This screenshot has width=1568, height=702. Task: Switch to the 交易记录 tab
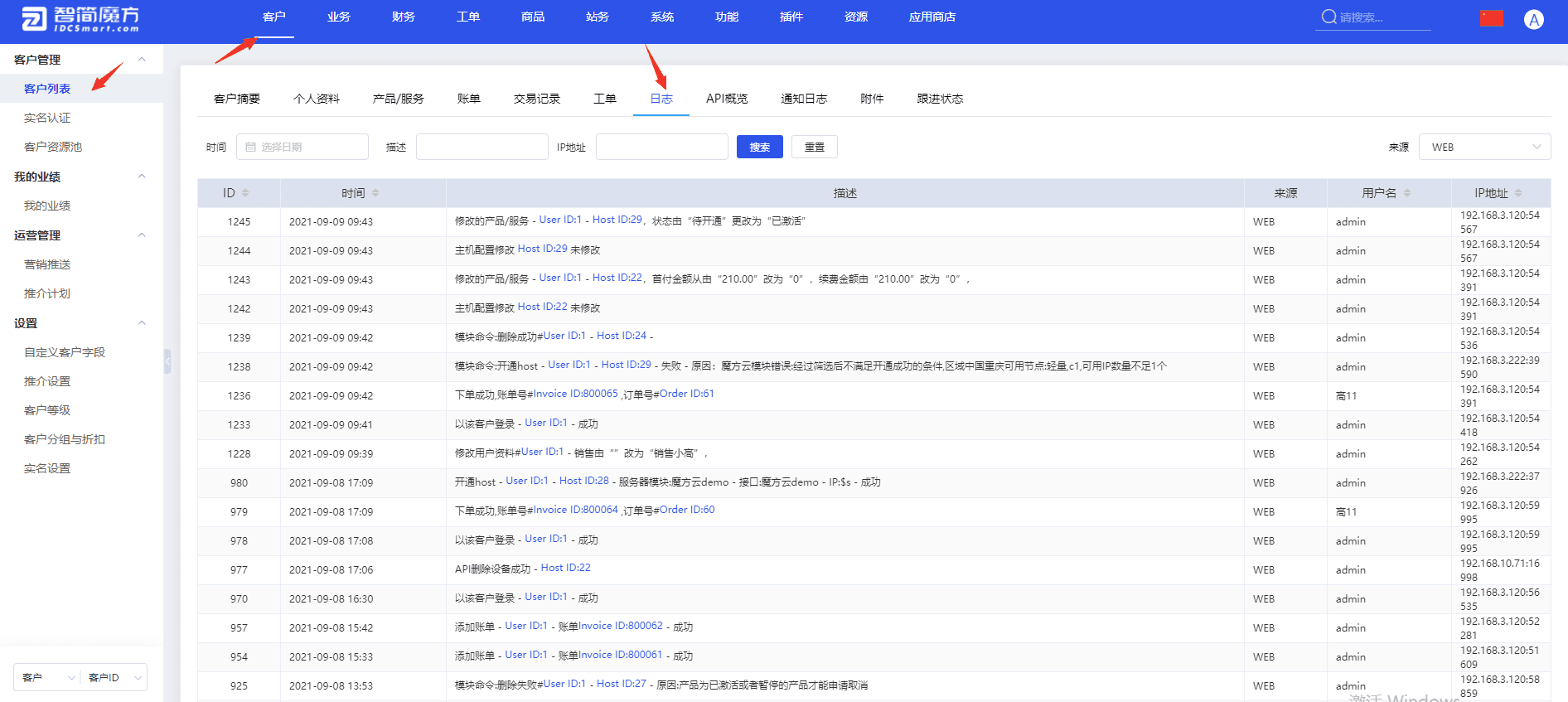(537, 99)
